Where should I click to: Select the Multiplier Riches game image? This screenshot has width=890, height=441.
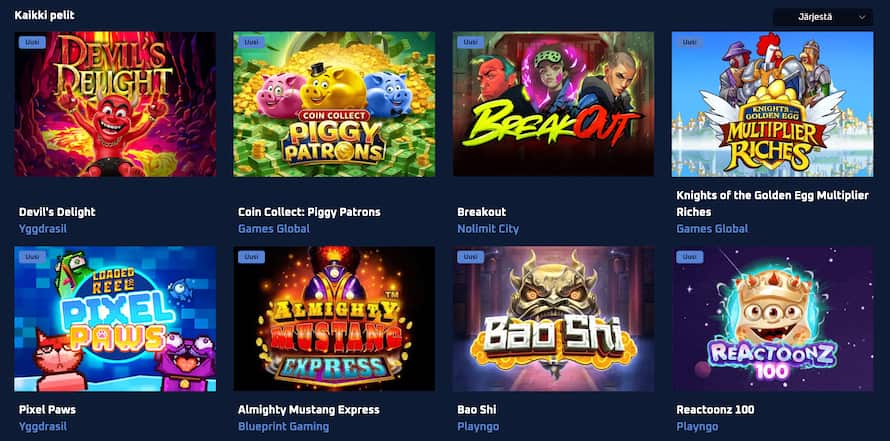[773, 104]
